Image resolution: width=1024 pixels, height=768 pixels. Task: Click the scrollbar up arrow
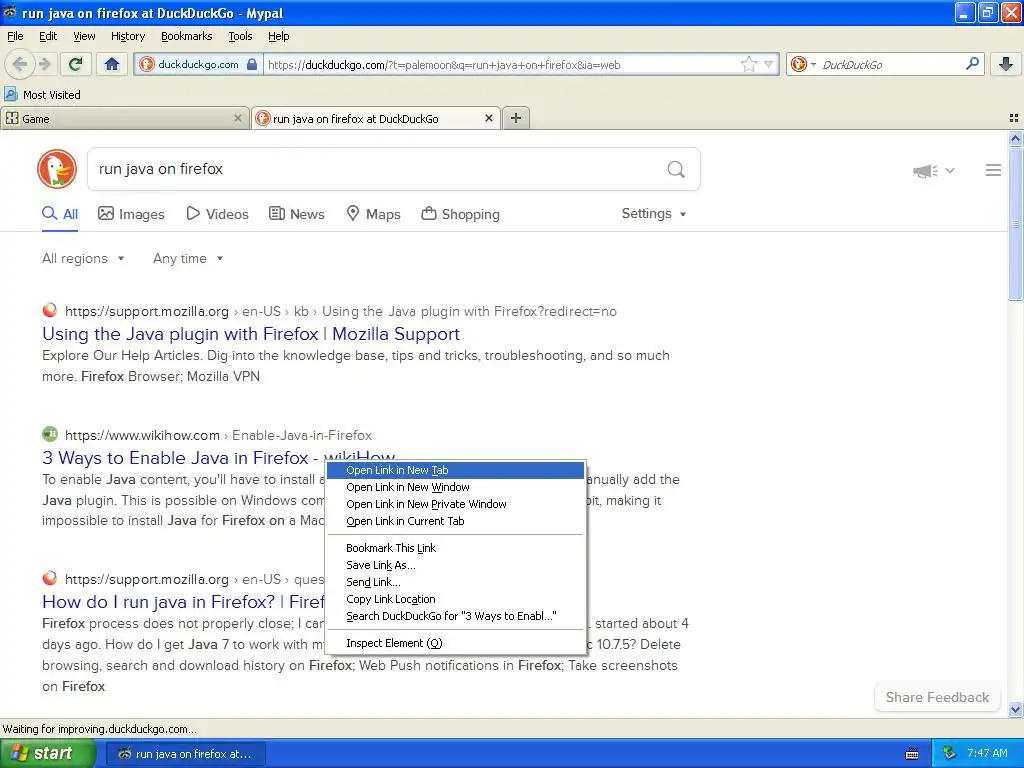coord(1015,138)
